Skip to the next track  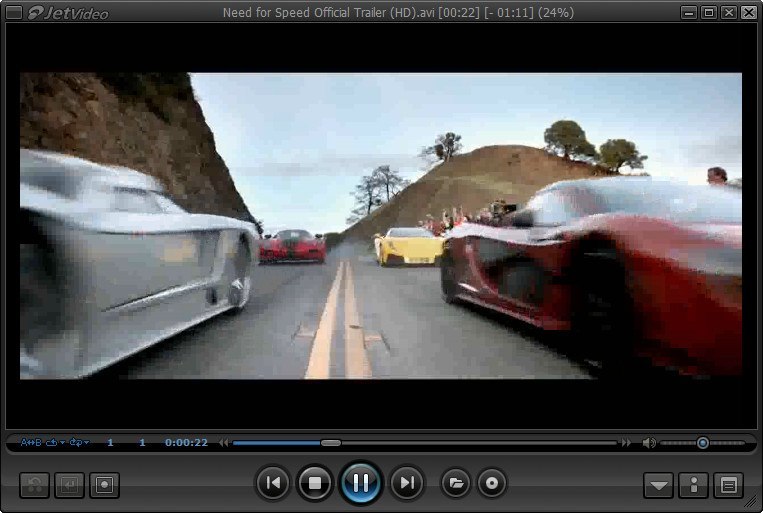point(407,483)
